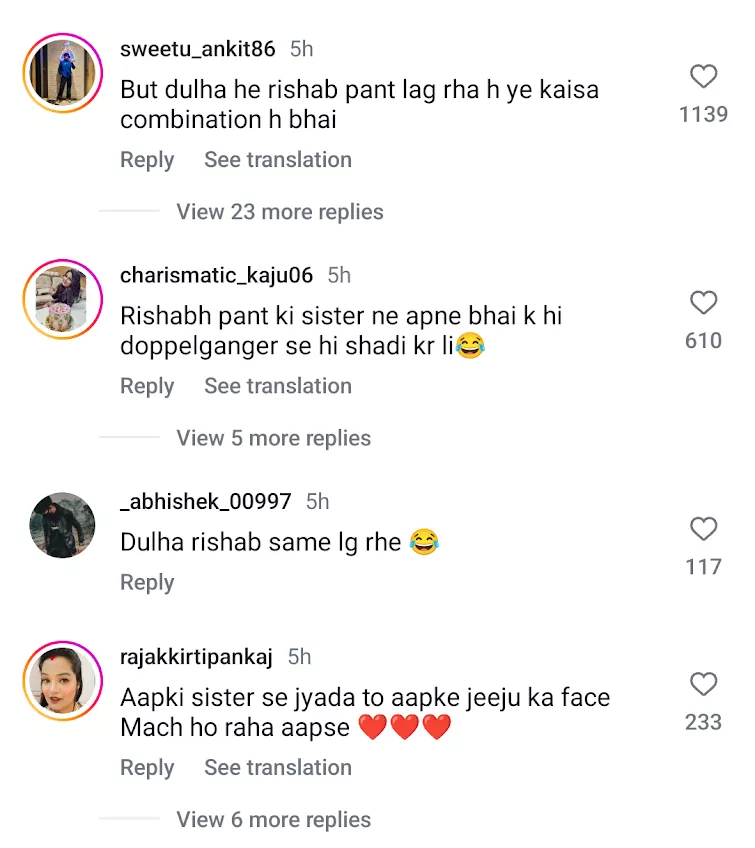755x848 pixels.
Task: Reply to sweetu_ankit86's comment
Action: pos(147,160)
